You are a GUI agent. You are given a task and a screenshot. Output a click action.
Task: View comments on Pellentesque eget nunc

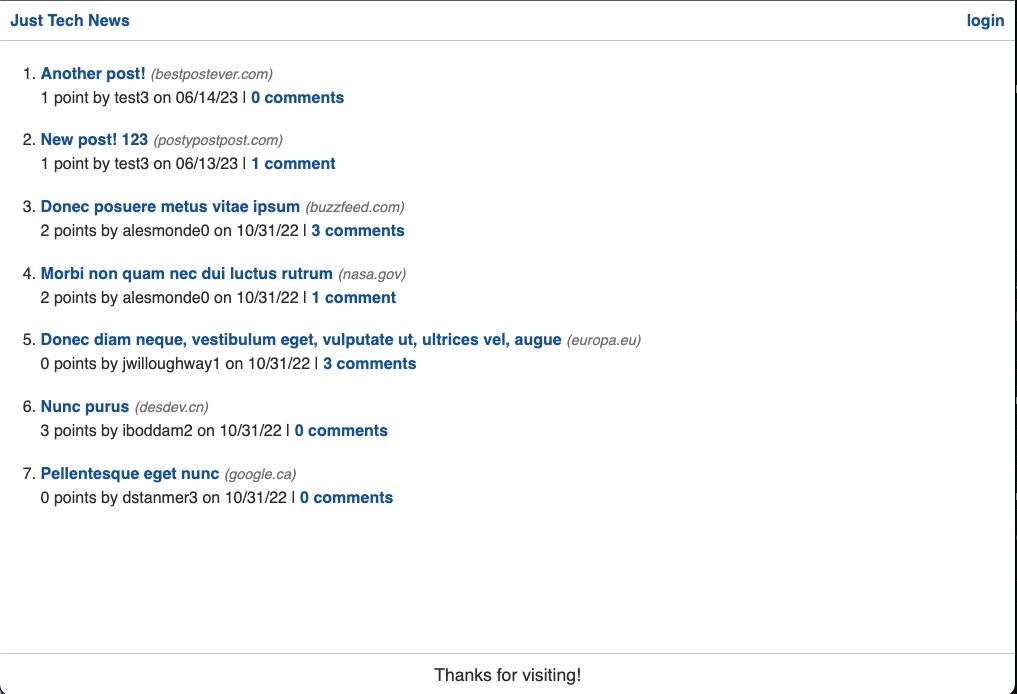point(346,497)
